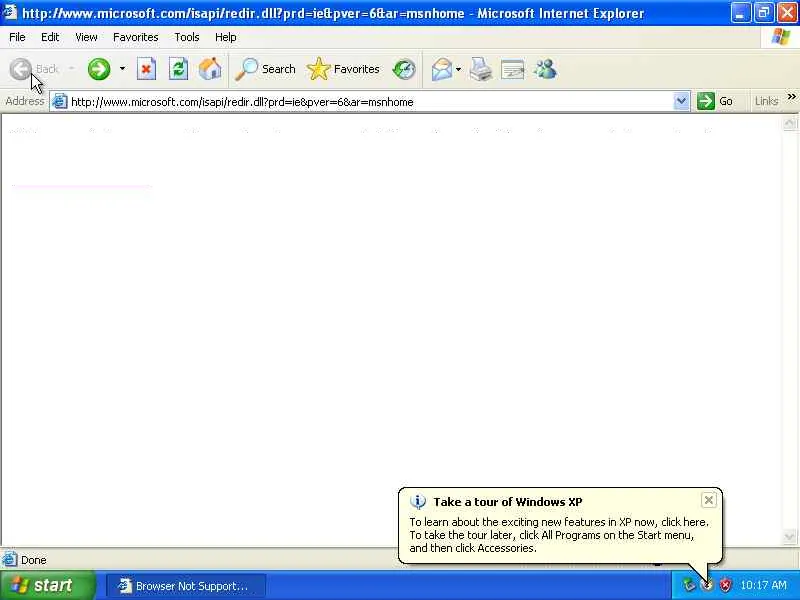The image size is (800, 600).
Task: Click the green Forward arrow button
Action: tap(99, 69)
